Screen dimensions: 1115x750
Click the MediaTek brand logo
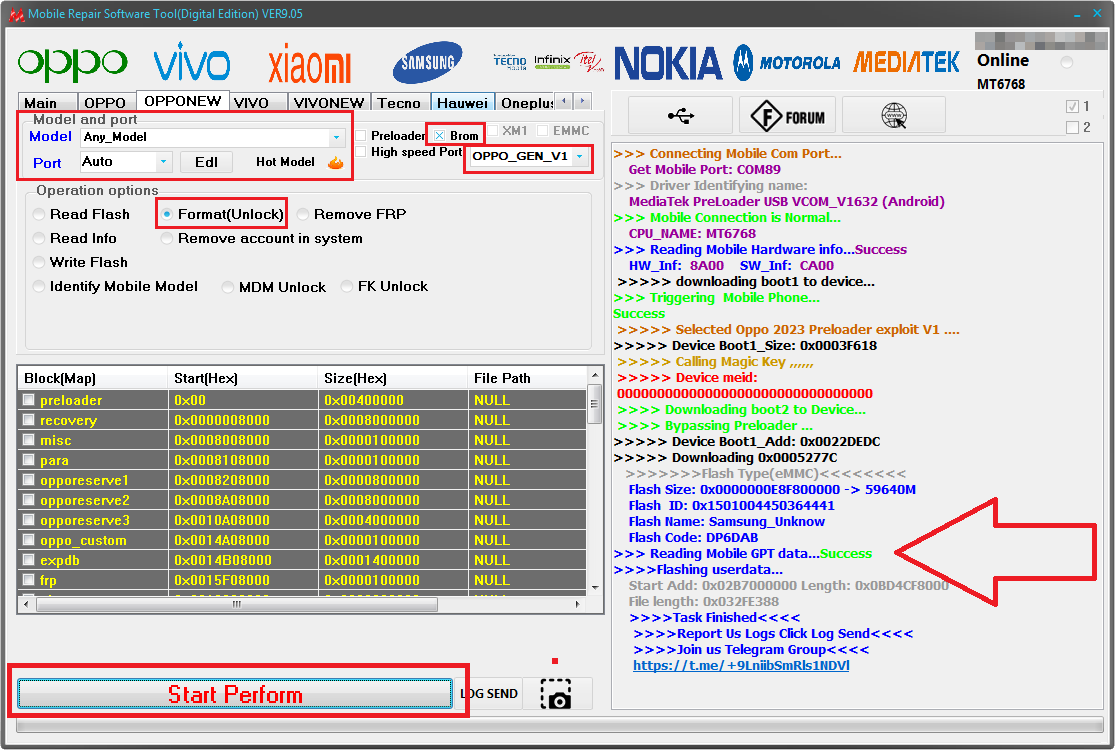click(906, 63)
